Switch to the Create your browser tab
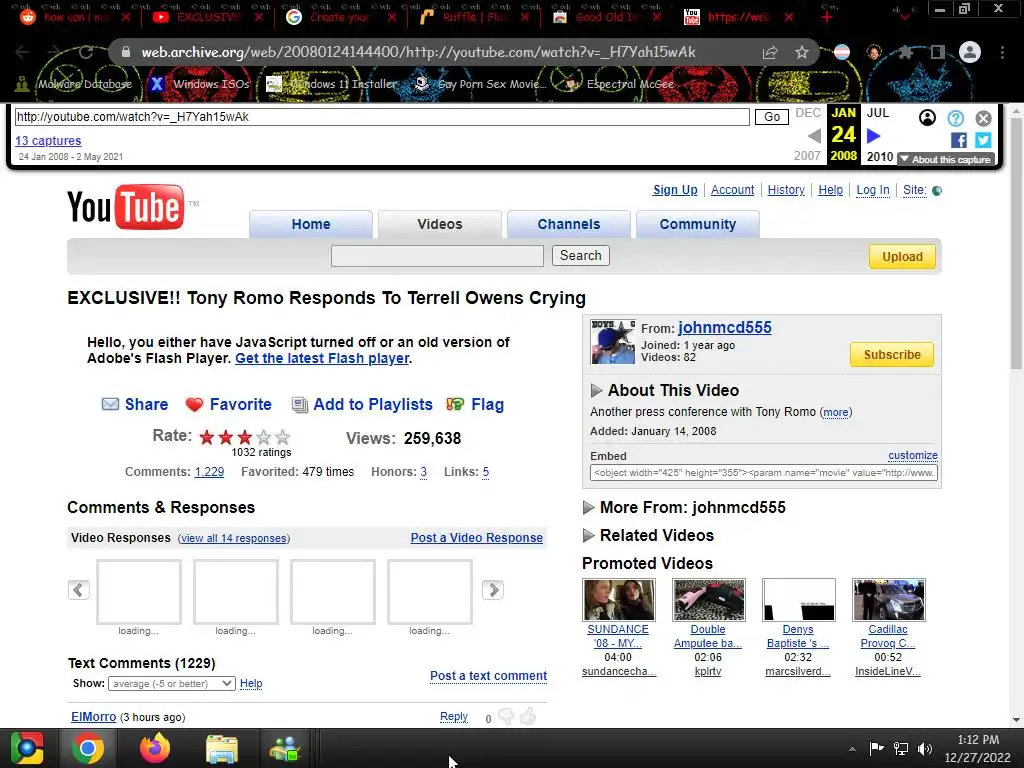The image size is (1024, 768). pos(341,17)
